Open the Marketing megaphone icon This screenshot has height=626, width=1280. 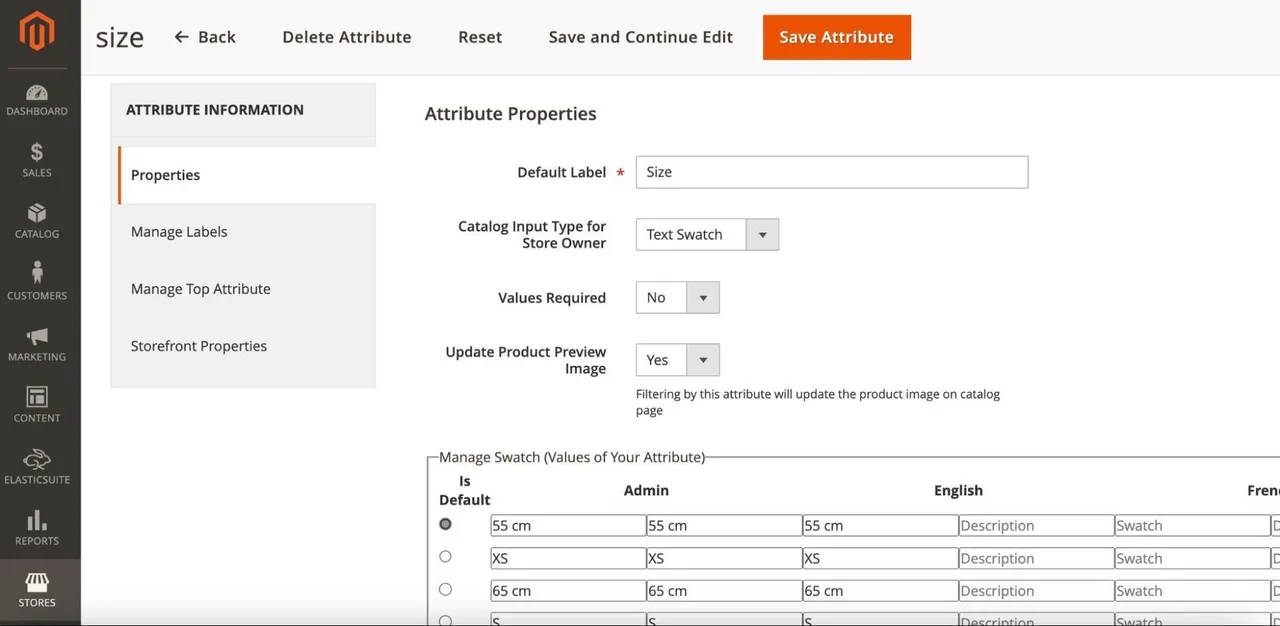37,336
